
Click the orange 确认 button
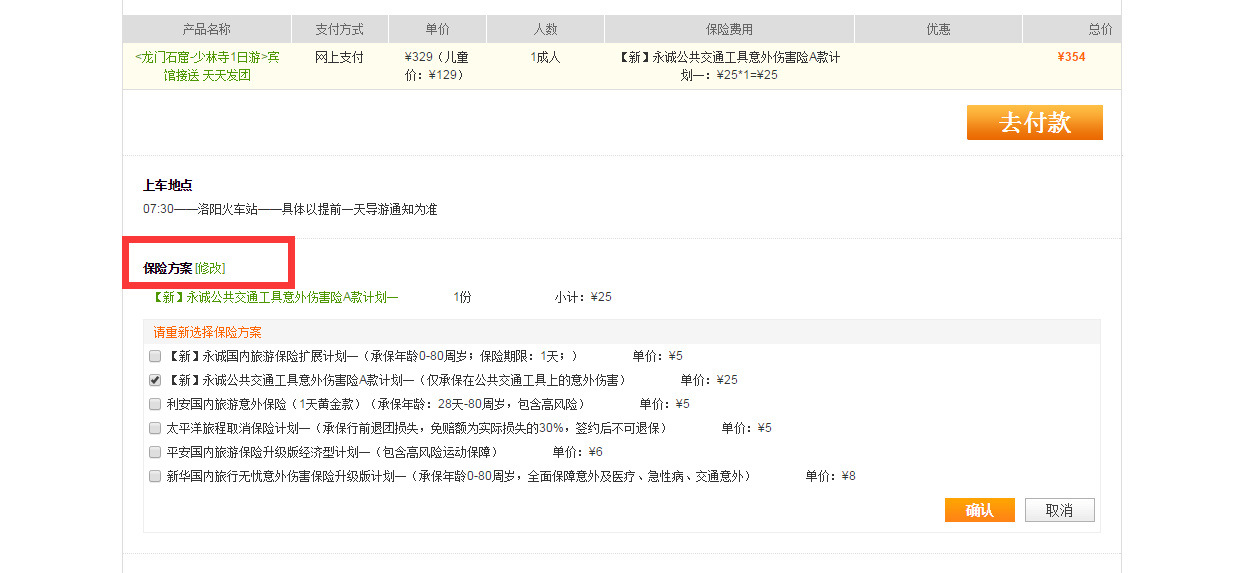click(980, 510)
